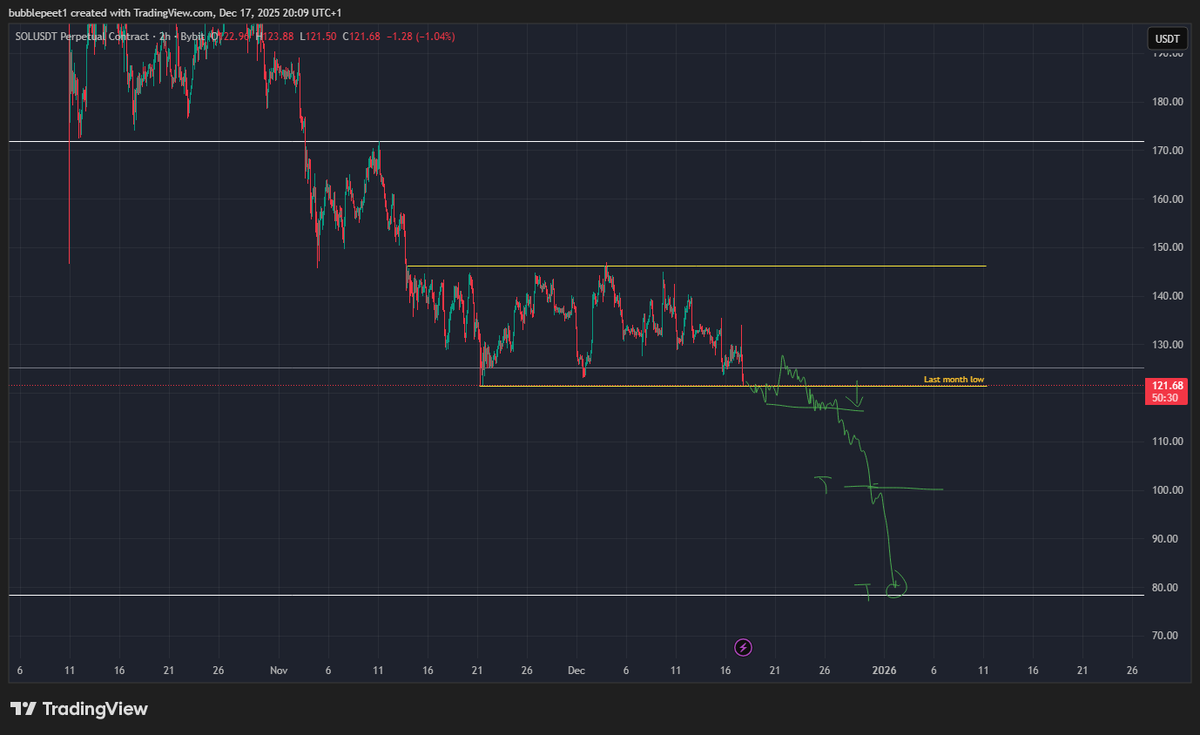Select the white horizontal line near 172

point(576,142)
